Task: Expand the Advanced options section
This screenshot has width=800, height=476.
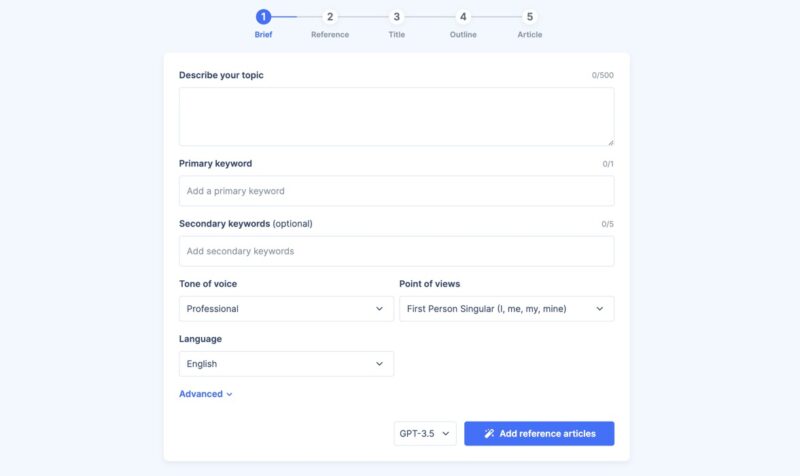Action: pos(206,394)
